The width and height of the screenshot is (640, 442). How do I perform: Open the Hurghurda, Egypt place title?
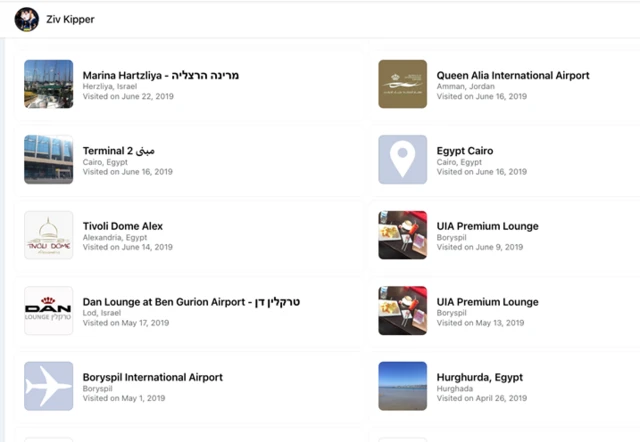point(479,377)
